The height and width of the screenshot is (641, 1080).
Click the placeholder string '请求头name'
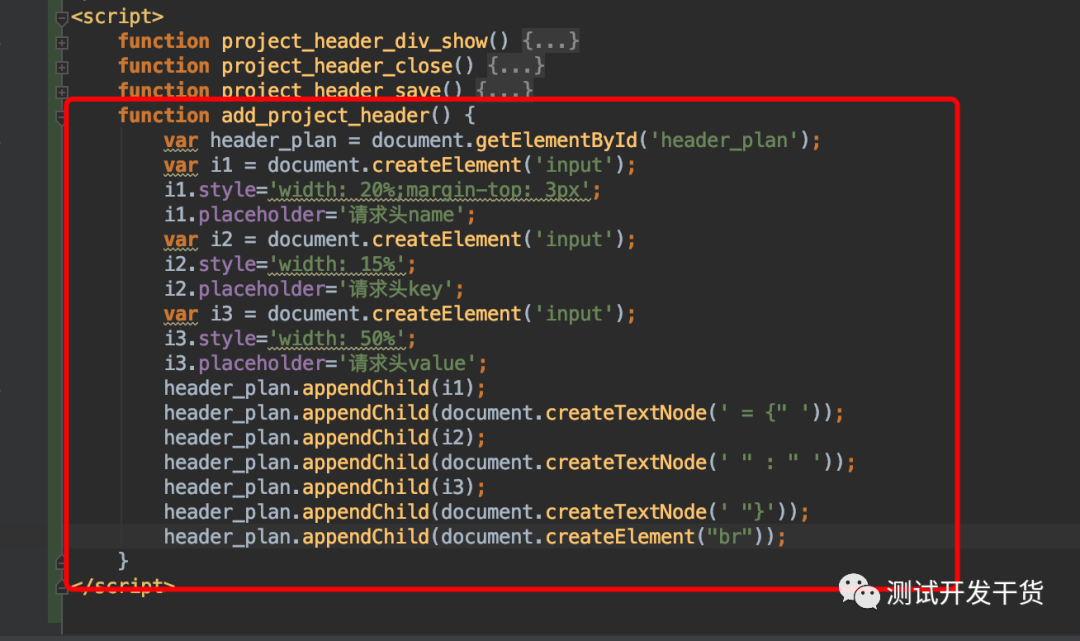click(401, 215)
